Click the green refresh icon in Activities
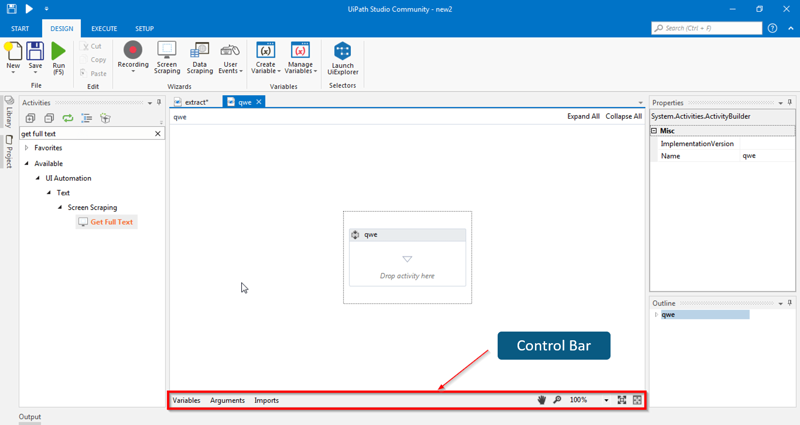Image resolution: width=800 pixels, height=425 pixels. click(x=68, y=118)
